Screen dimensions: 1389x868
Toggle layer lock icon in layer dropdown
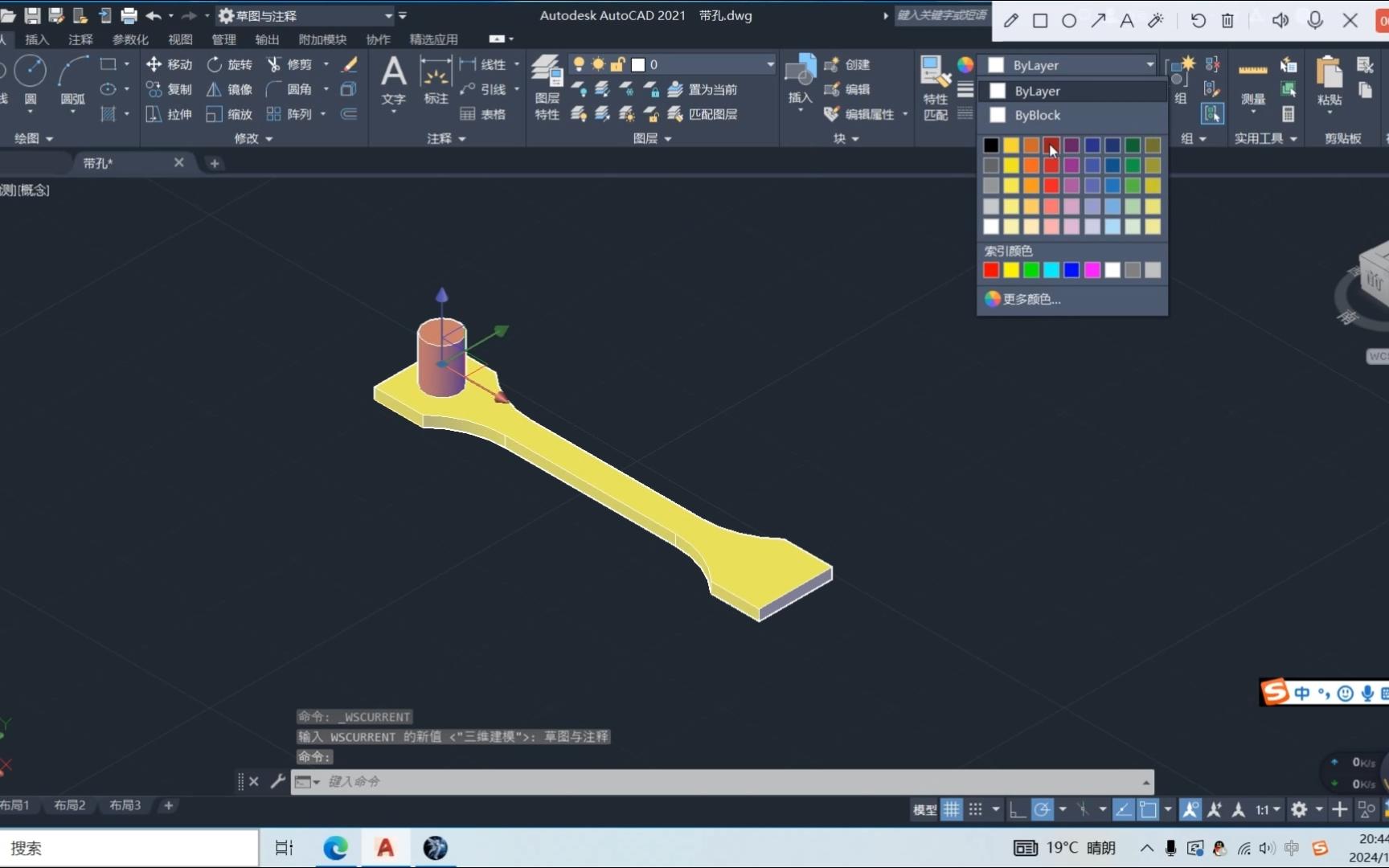tap(618, 64)
